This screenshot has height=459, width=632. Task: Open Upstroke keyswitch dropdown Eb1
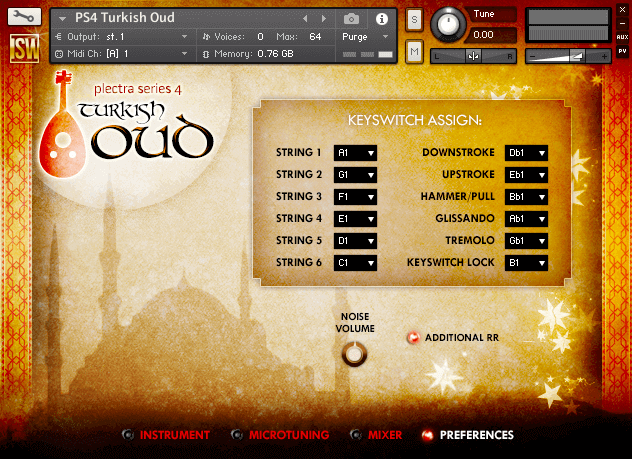pos(526,175)
